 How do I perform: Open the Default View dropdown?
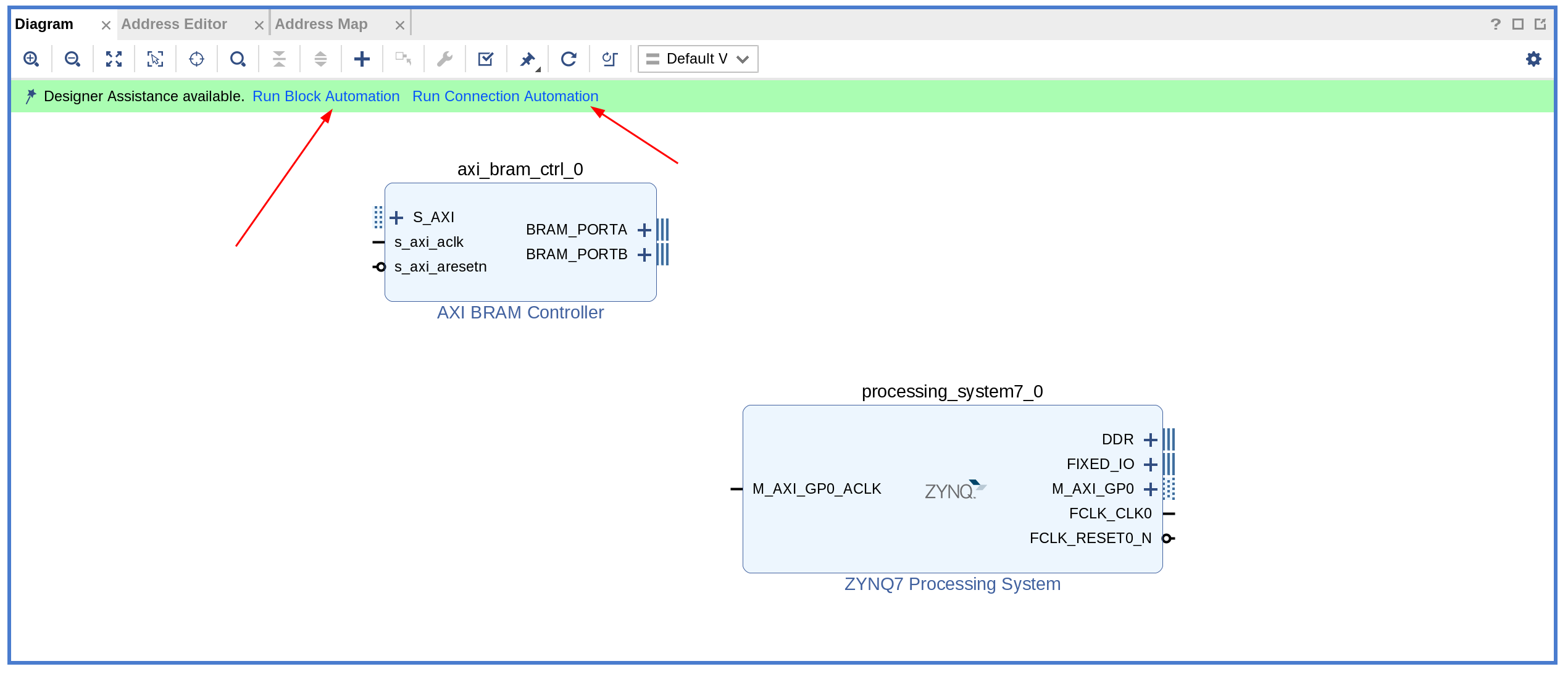point(698,59)
